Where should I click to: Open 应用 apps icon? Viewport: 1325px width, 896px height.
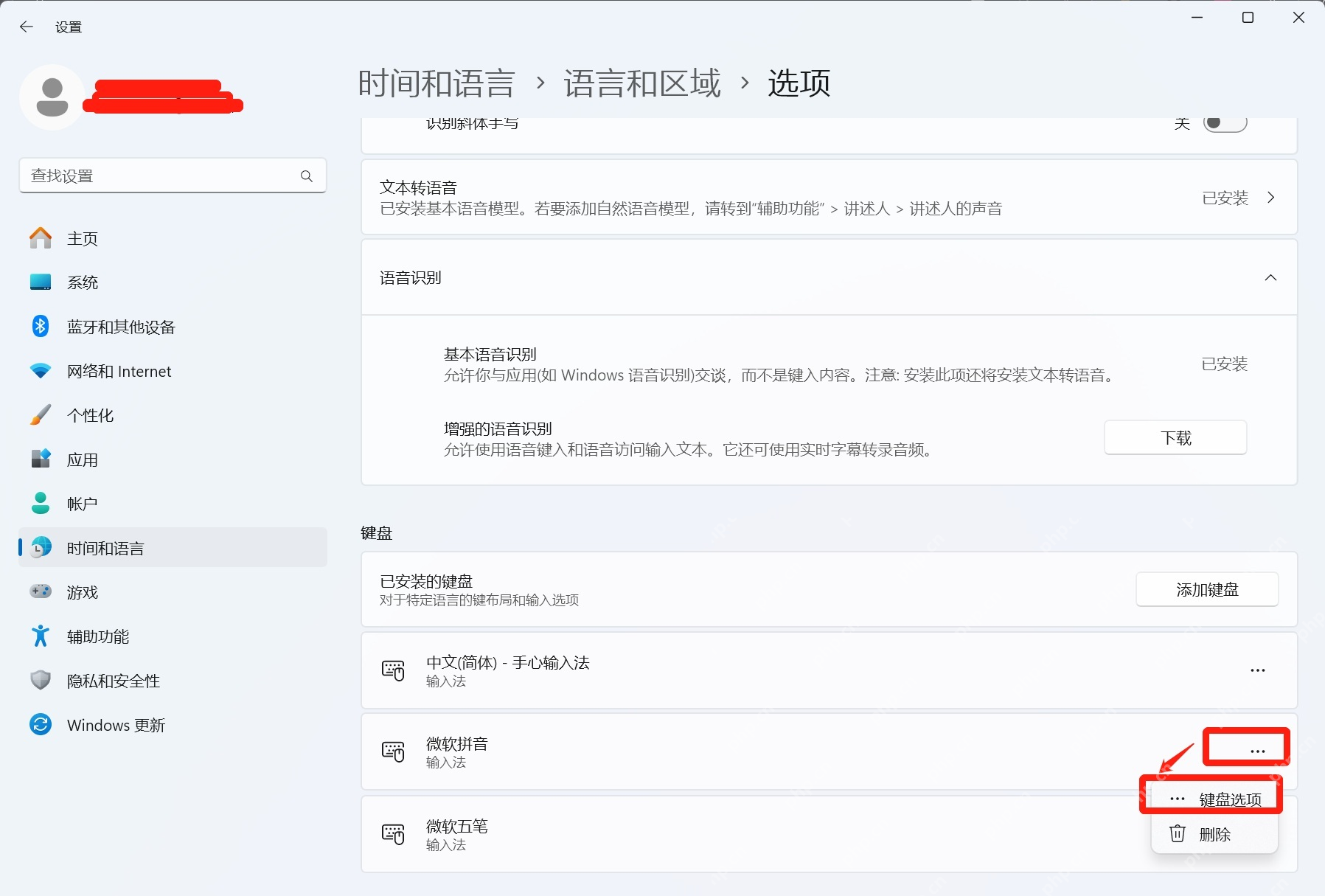click(41, 459)
